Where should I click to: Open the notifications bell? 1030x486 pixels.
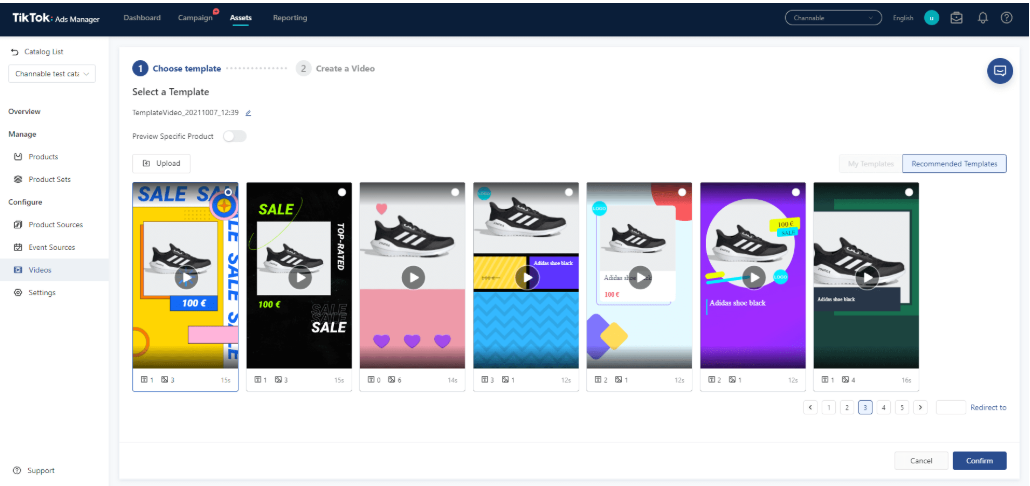pos(982,18)
